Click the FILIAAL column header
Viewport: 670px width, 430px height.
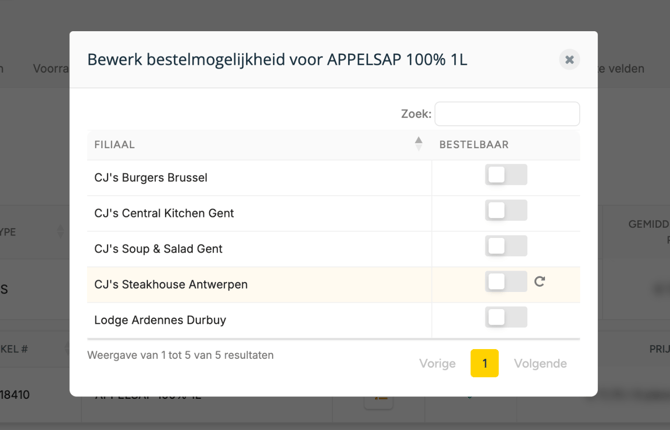click(259, 144)
